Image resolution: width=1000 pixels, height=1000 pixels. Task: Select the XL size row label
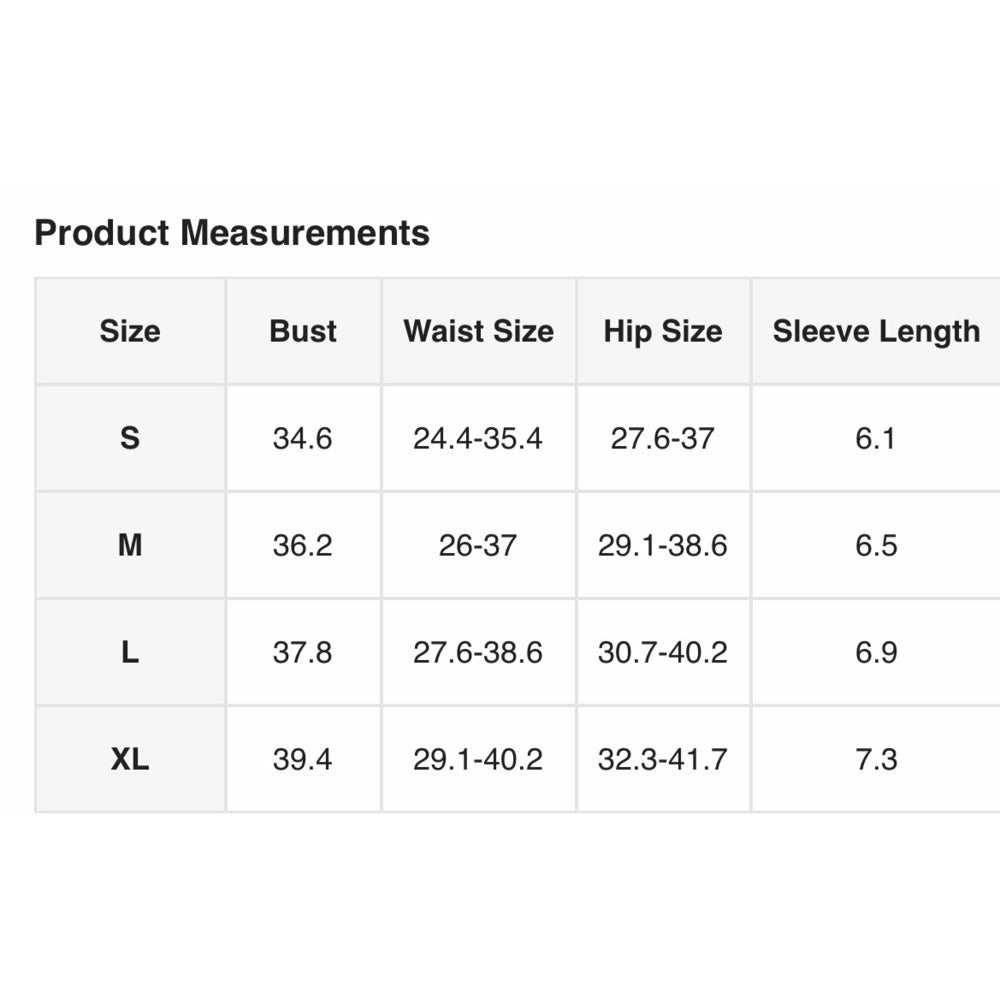pyautogui.click(x=130, y=759)
